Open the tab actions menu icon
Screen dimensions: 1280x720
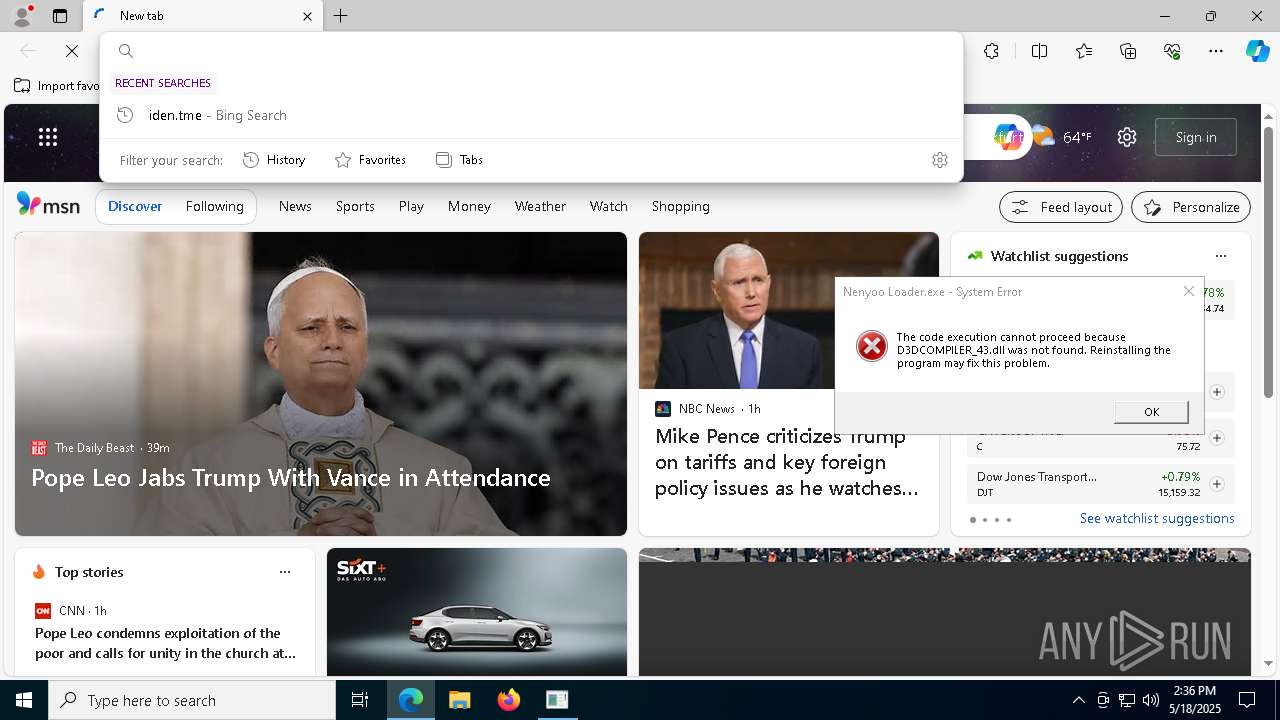[x=60, y=16]
